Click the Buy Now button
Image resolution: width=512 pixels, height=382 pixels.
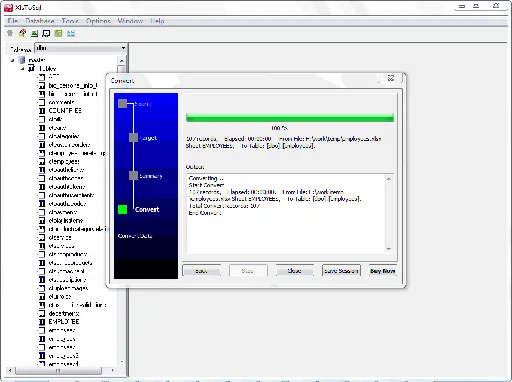[x=383, y=271]
